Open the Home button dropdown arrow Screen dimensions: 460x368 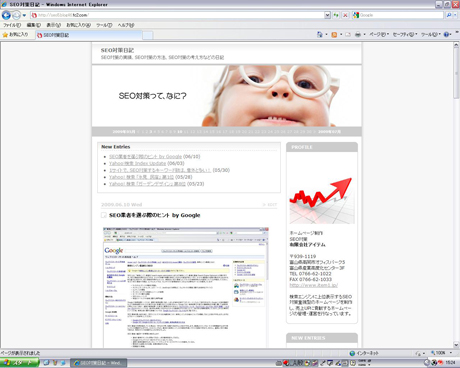326,34
